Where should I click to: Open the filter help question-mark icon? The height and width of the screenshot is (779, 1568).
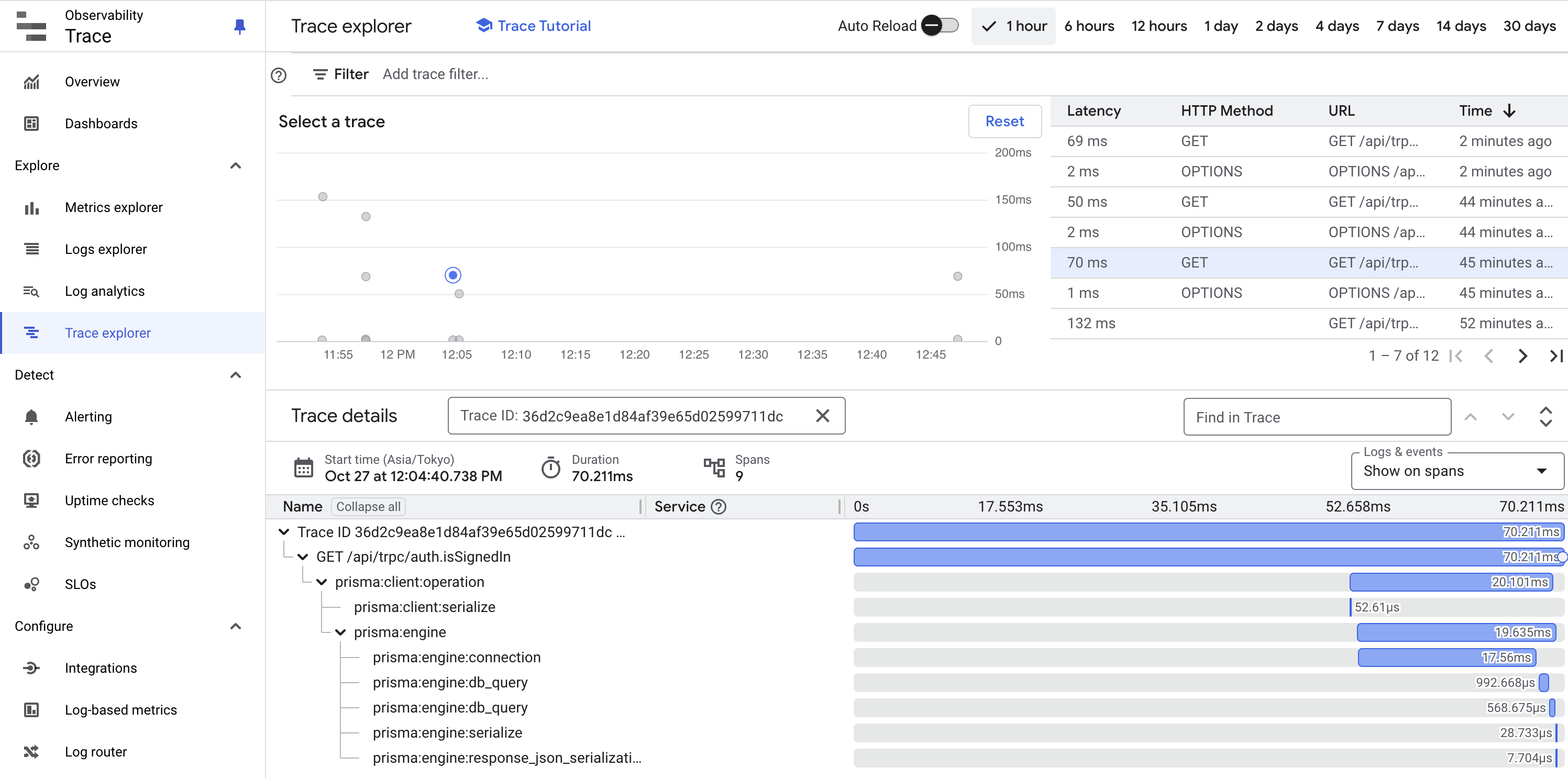pyautogui.click(x=279, y=75)
